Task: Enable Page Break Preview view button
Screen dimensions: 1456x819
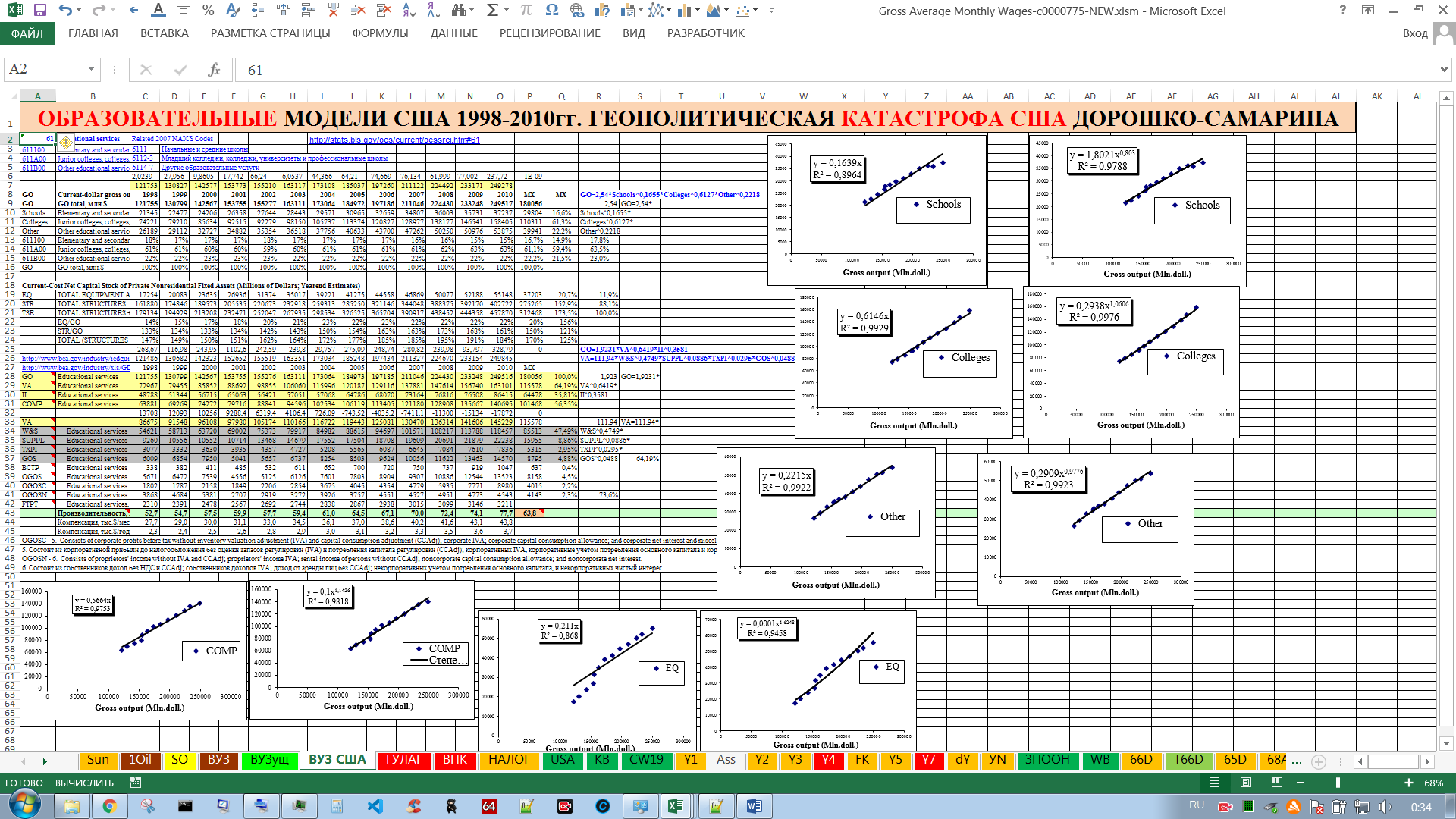Action: click(x=1277, y=783)
